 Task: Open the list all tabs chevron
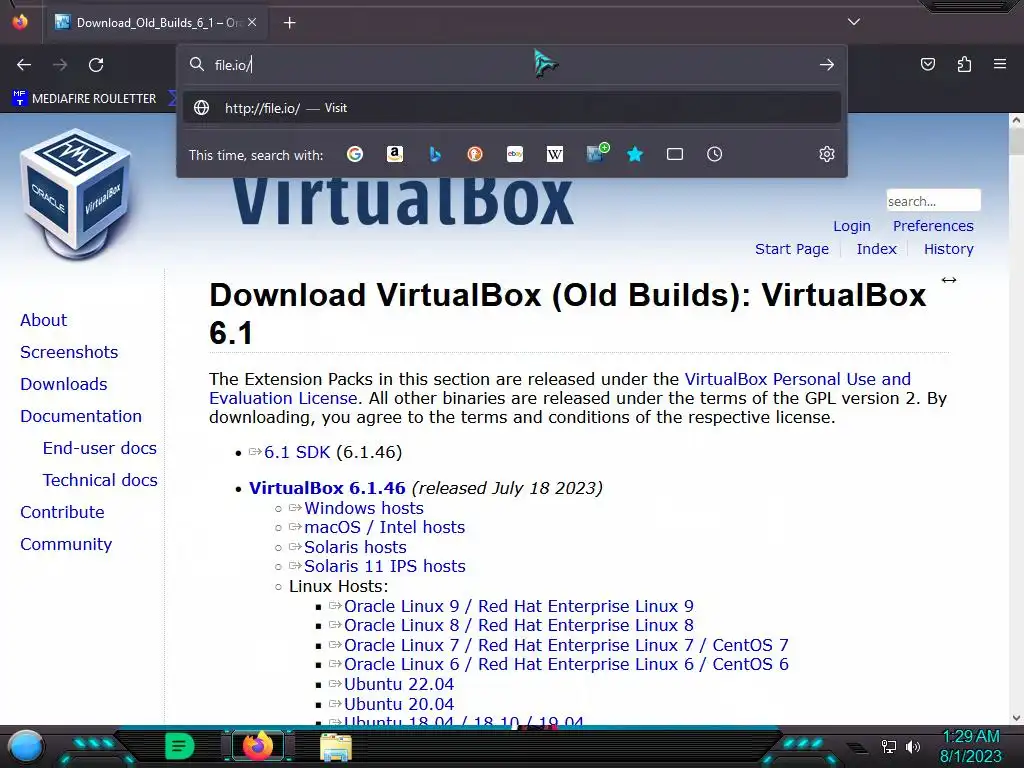[854, 22]
